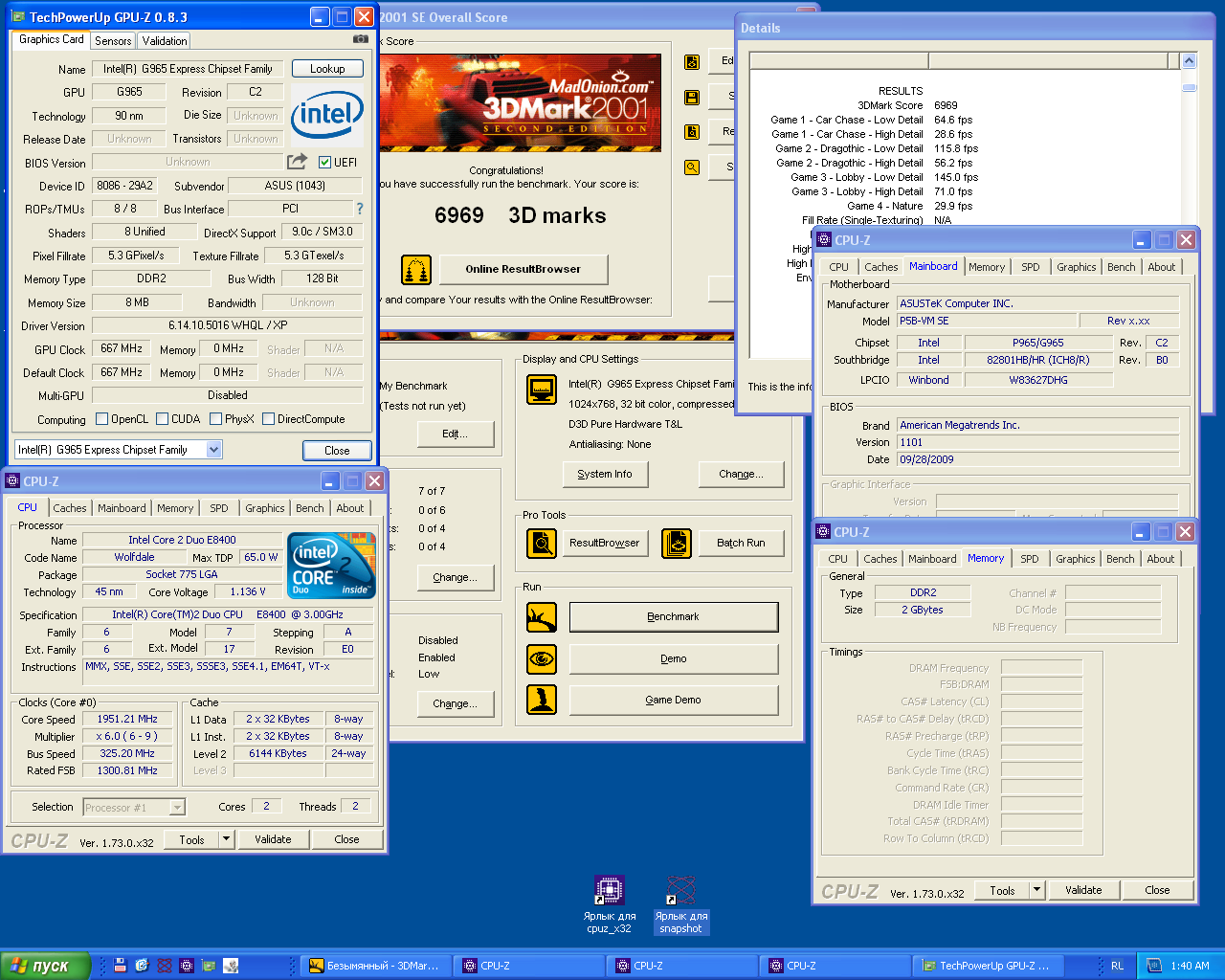The image size is (1225, 980).
Task: Click the Winbond LPCIO link
Action: coord(928,380)
